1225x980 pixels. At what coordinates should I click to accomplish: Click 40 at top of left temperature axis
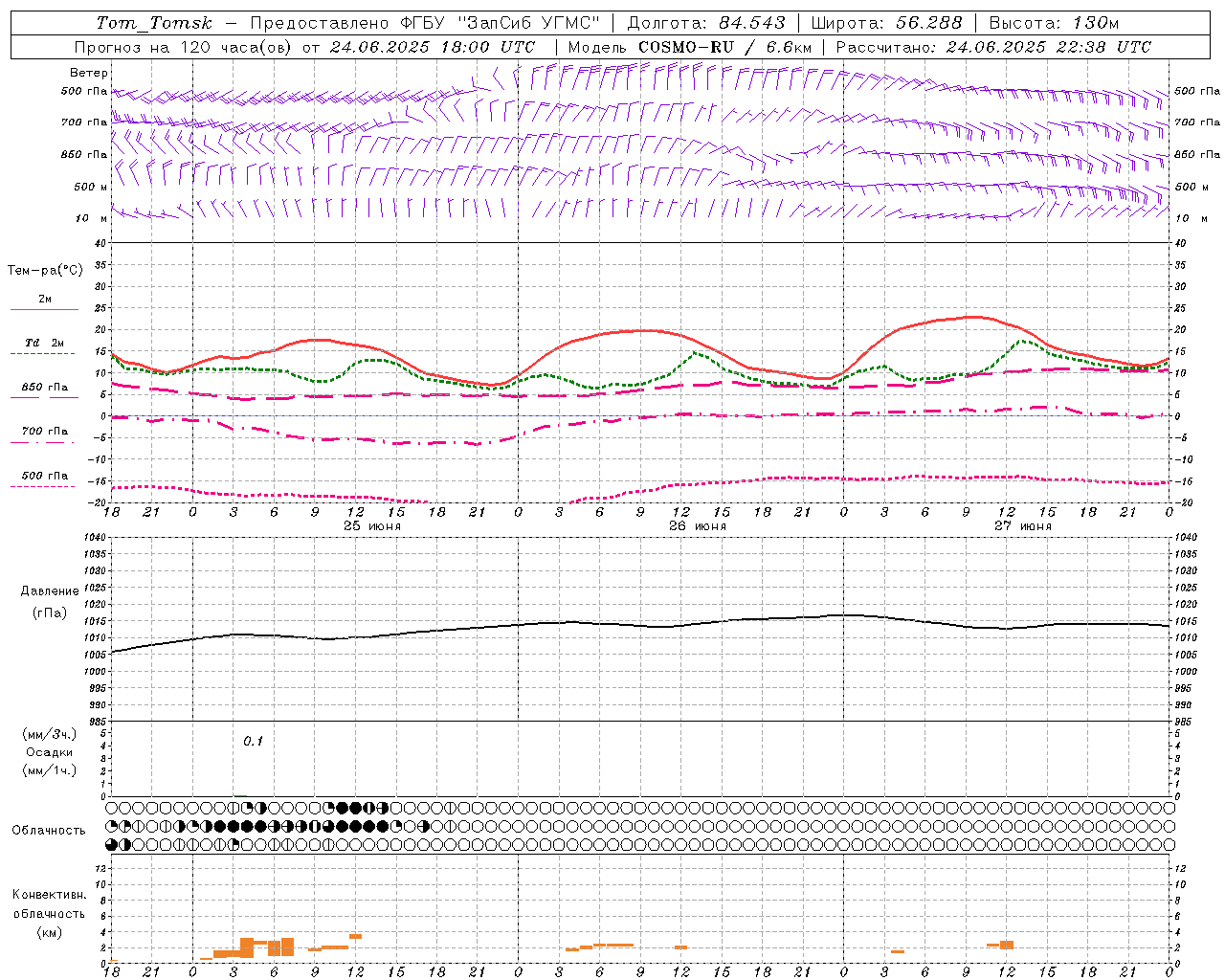[100, 243]
